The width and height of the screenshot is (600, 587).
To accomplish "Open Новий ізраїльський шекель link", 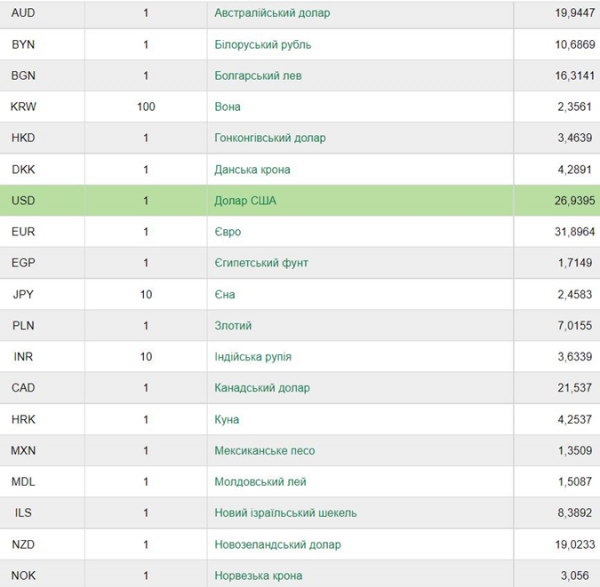I will pos(285,513).
